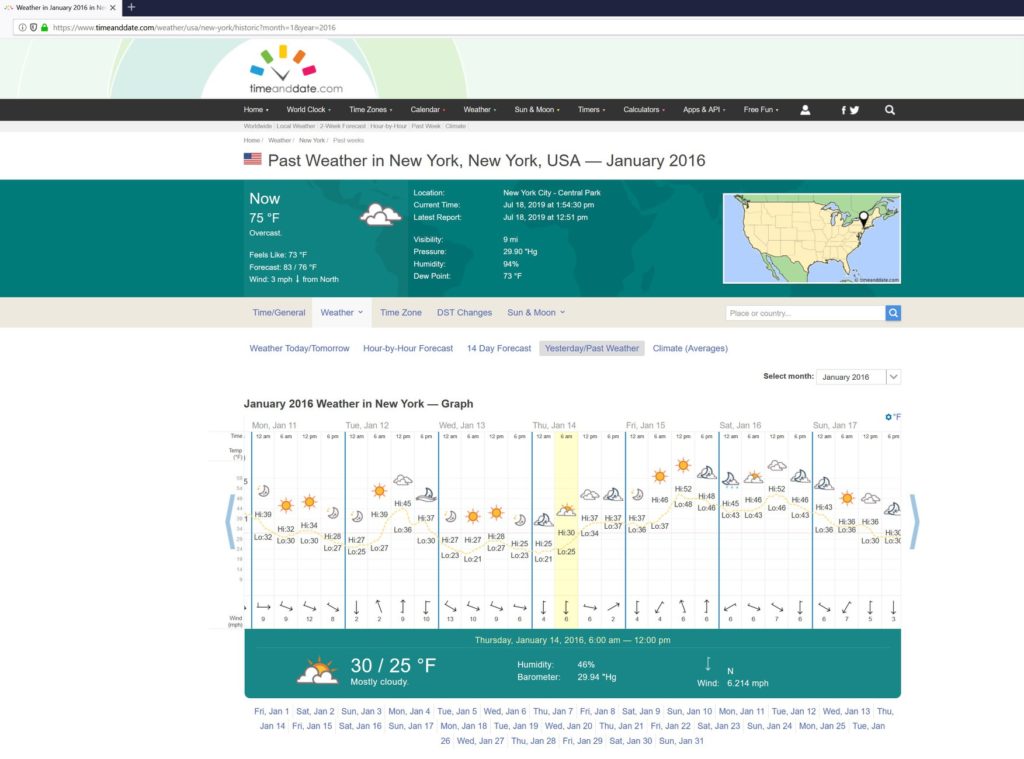1024x759 pixels.
Task: Switch to the Time Zone tab
Action: tap(401, 313)
